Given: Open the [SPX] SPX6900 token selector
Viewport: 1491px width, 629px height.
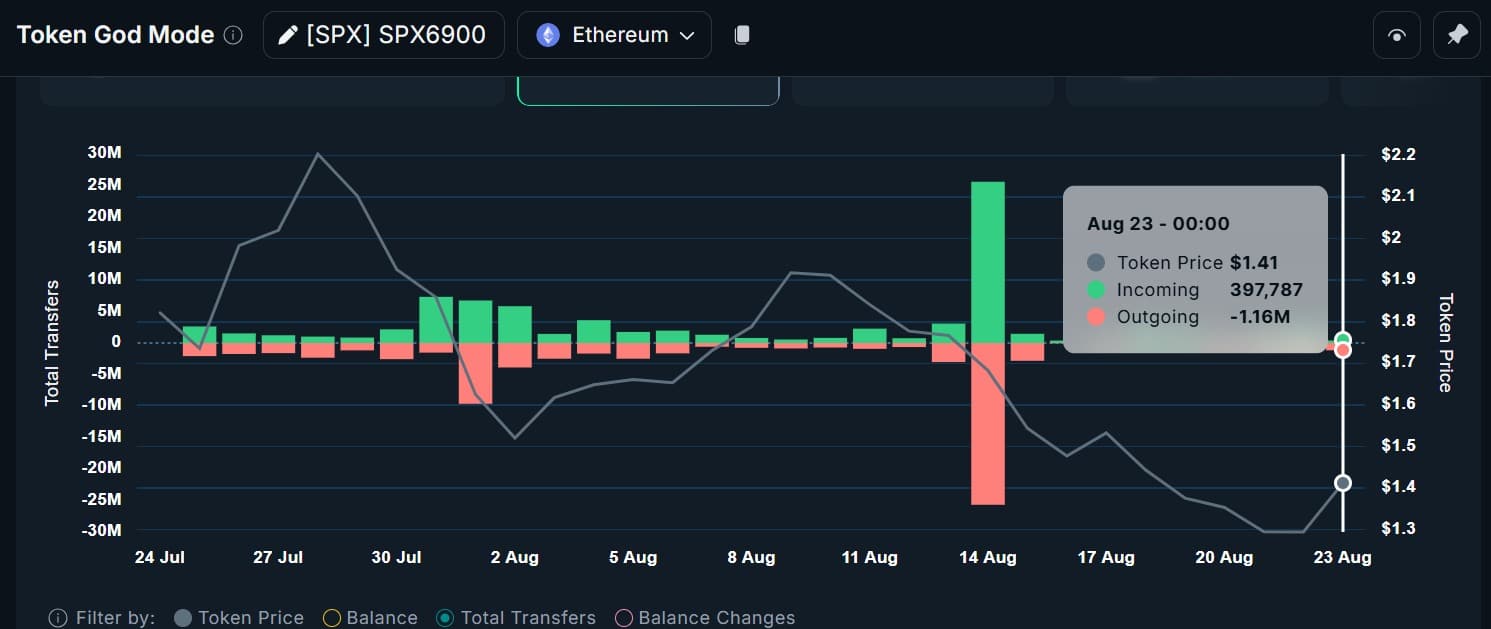Looking at the screenshot, I should point(384,35).
